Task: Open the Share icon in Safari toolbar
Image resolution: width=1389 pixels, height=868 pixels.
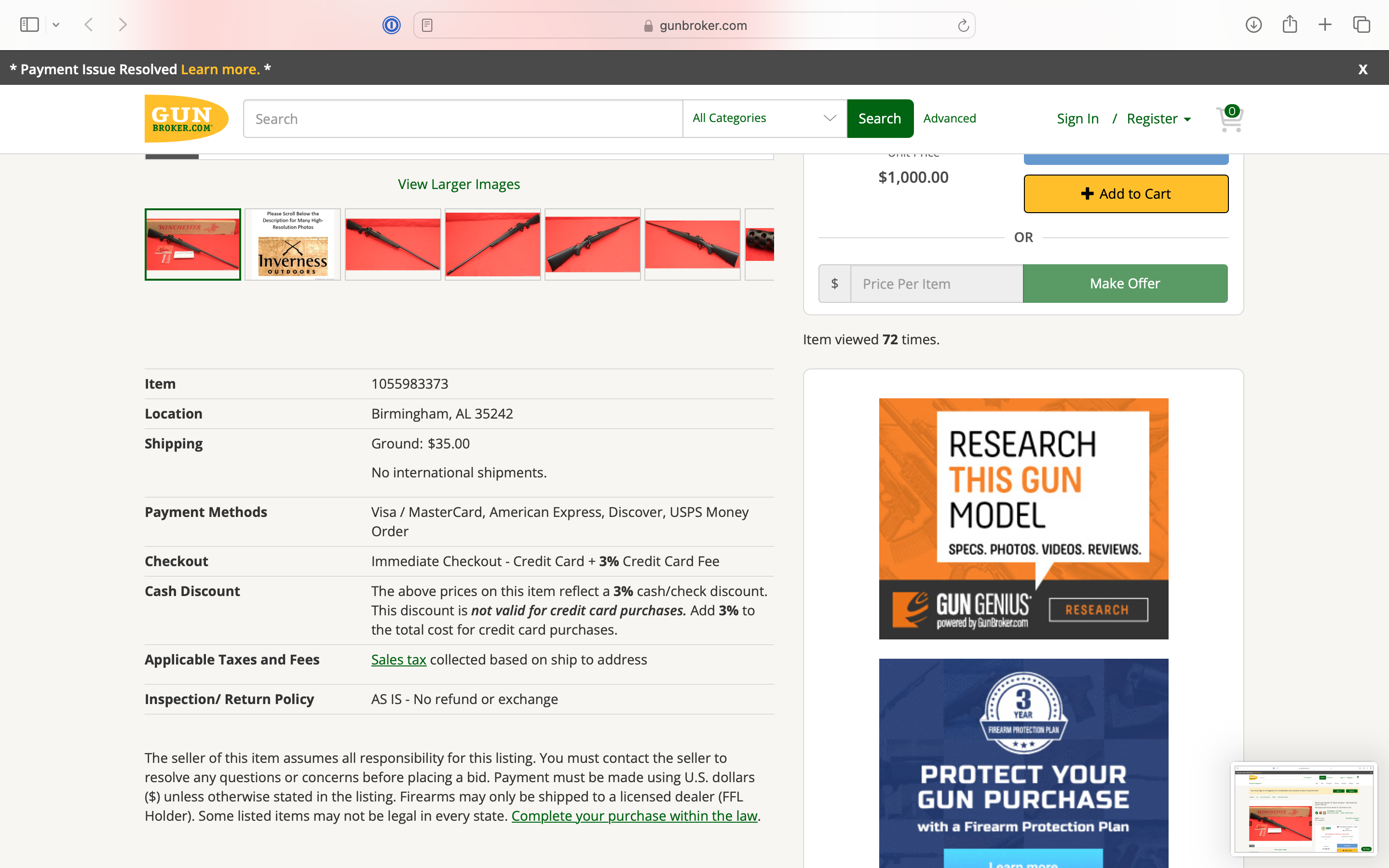Action: [1290, 24]
